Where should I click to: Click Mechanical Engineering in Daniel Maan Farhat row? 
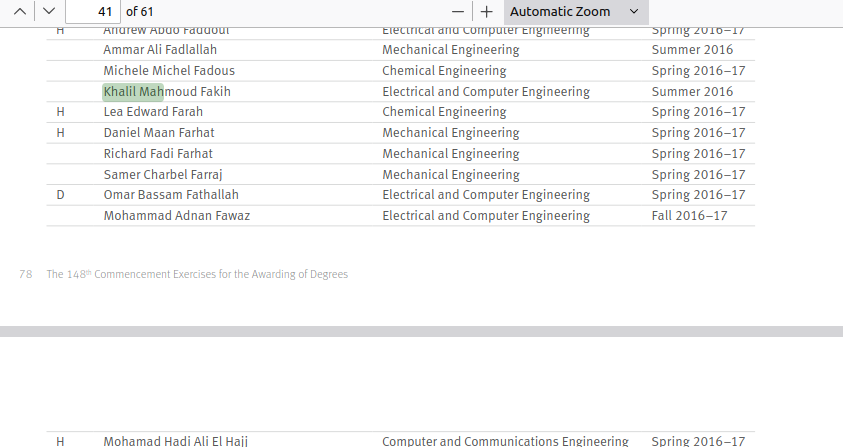[x=451, y=133]
